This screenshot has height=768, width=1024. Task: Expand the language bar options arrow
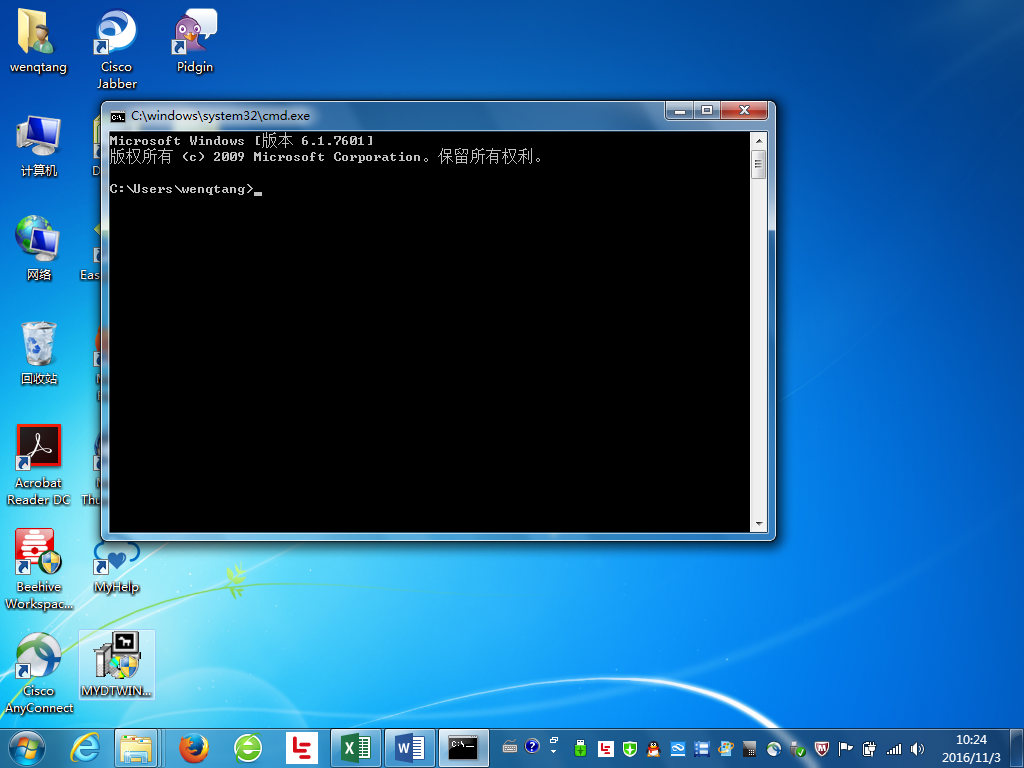[553, 752]
